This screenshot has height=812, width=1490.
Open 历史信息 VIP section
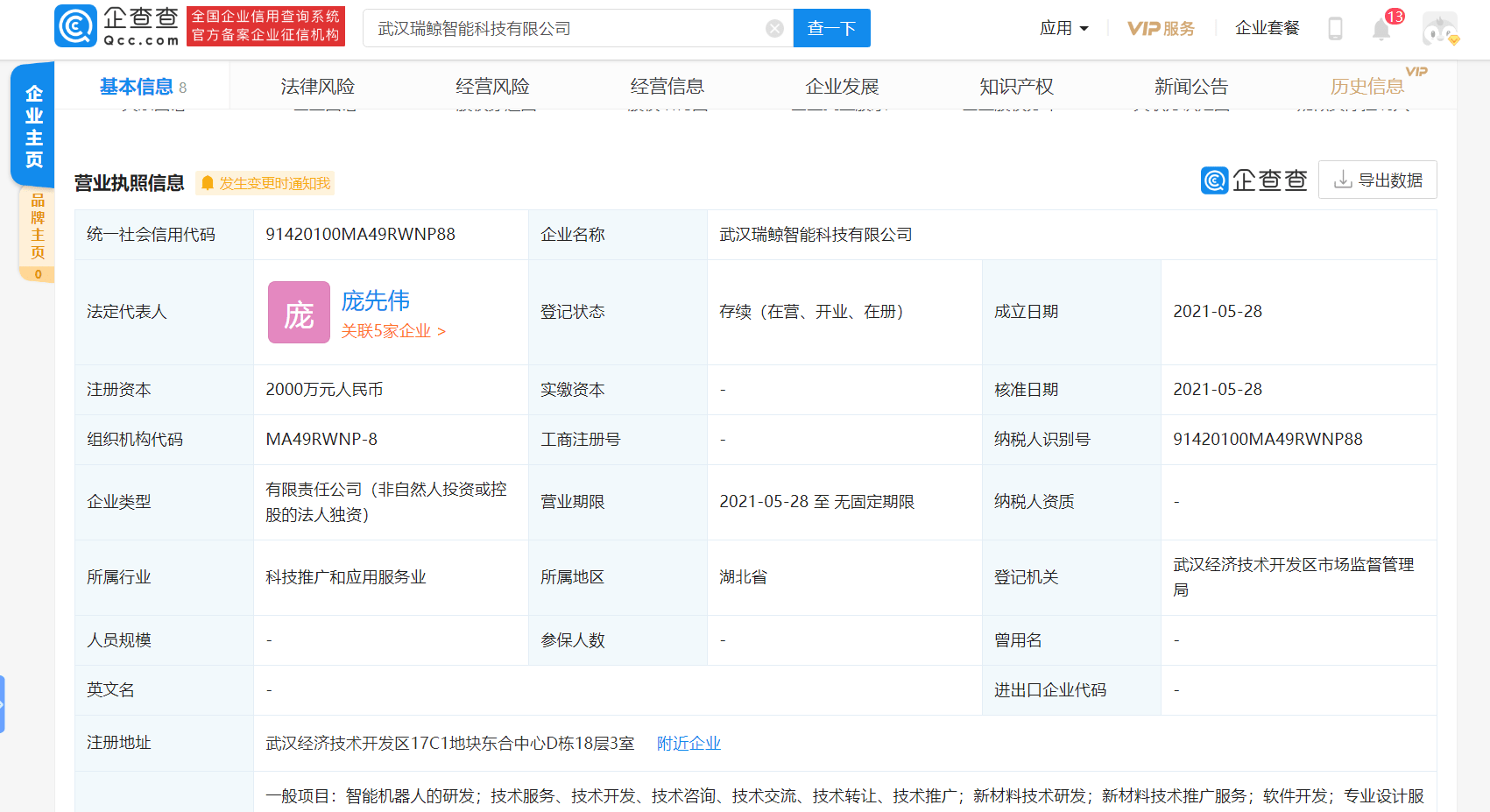(1367, 85)
